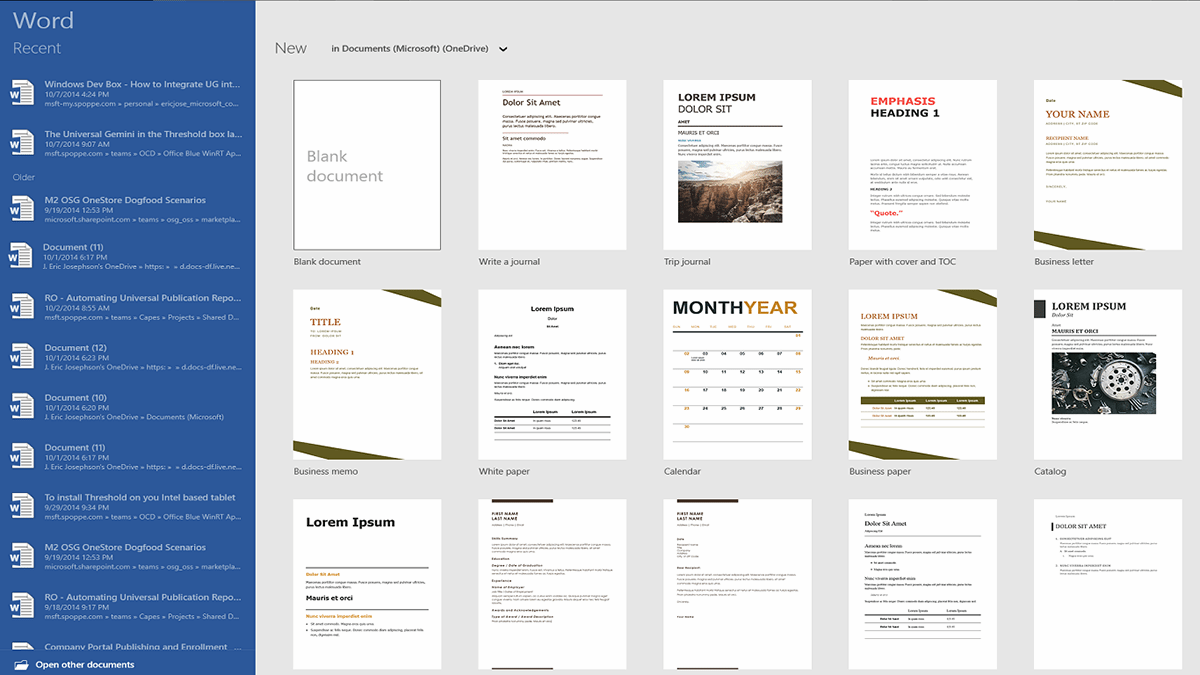
Task: Select the White paper template
Action: (552, 375)
